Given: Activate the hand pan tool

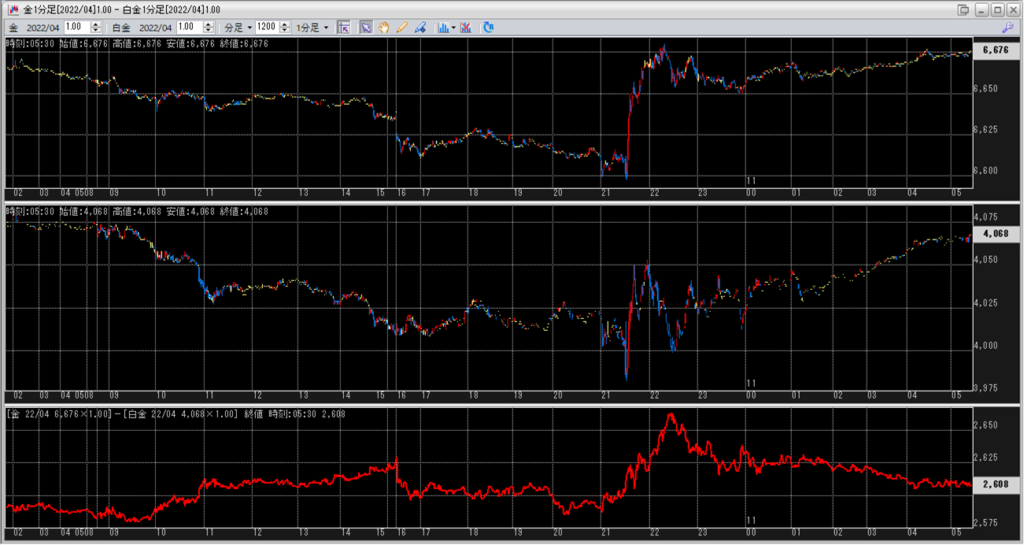Looking at the screenshot, I should coord(384,27).
